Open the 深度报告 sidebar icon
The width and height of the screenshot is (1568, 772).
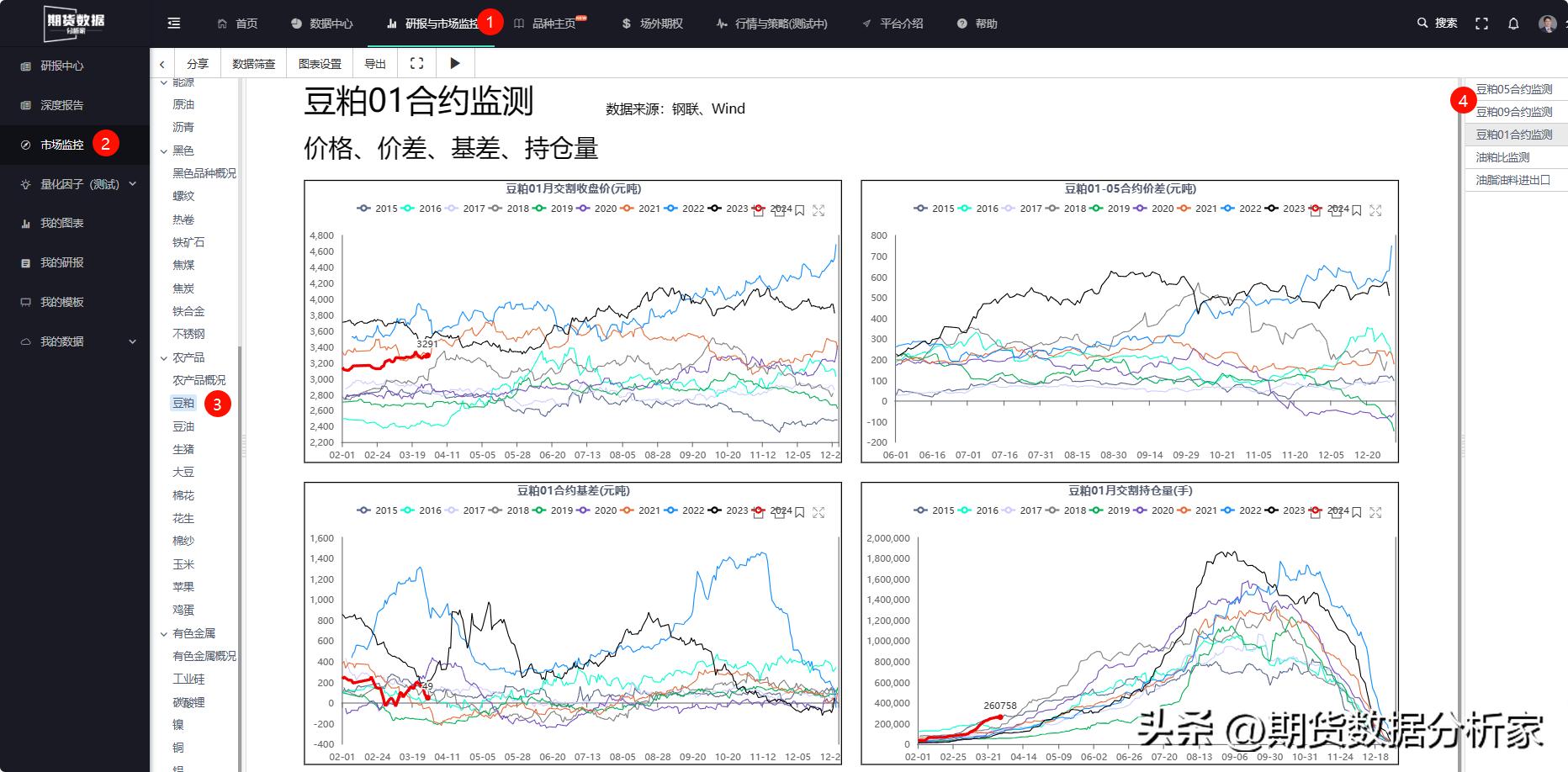pyautogui.click(x=25, y=105)
